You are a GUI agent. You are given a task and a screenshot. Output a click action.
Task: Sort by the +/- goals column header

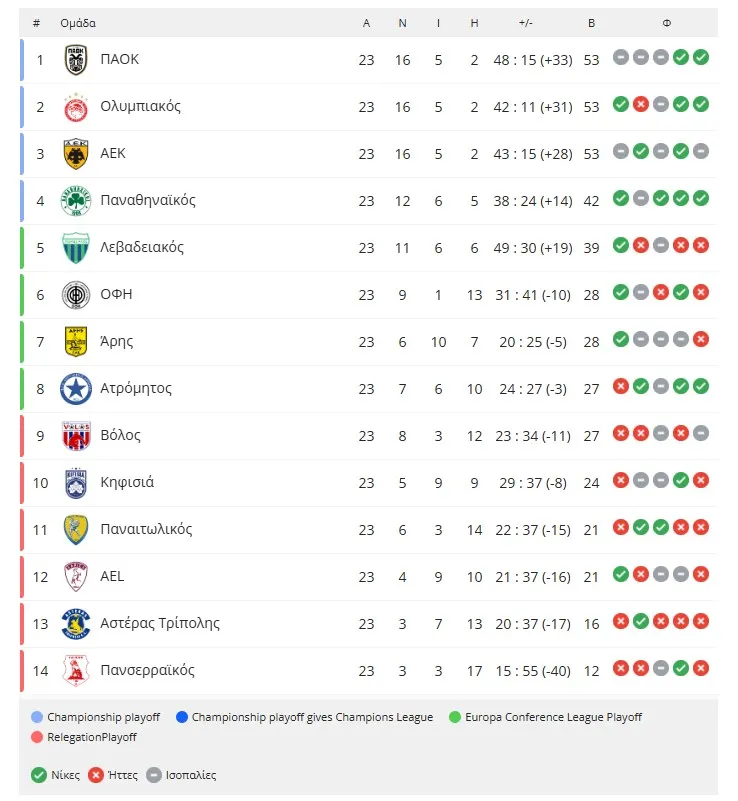(526, 23)
